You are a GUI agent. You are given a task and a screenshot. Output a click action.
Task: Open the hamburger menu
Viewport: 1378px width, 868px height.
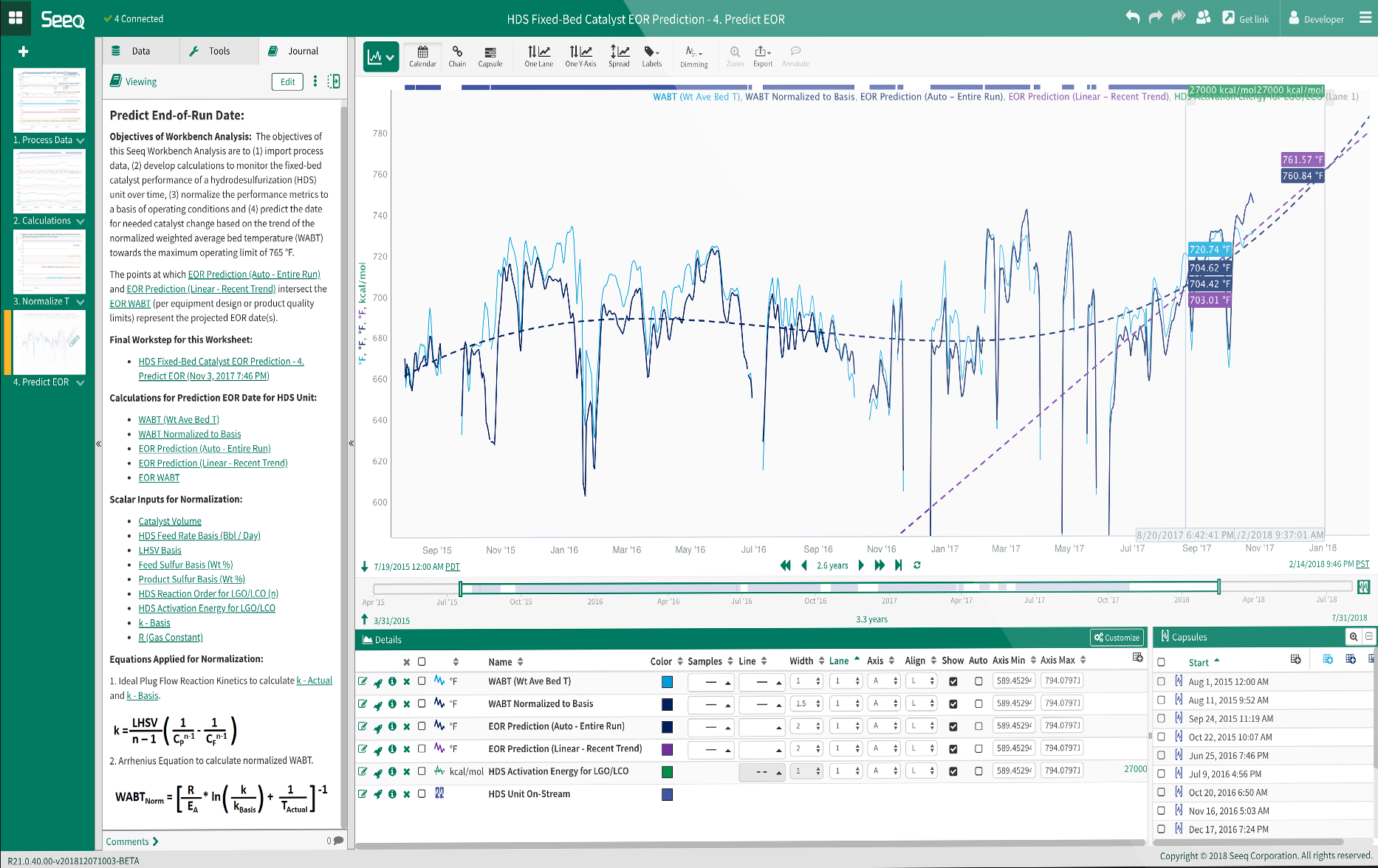pyautogui.click(x=1365, y=18)
